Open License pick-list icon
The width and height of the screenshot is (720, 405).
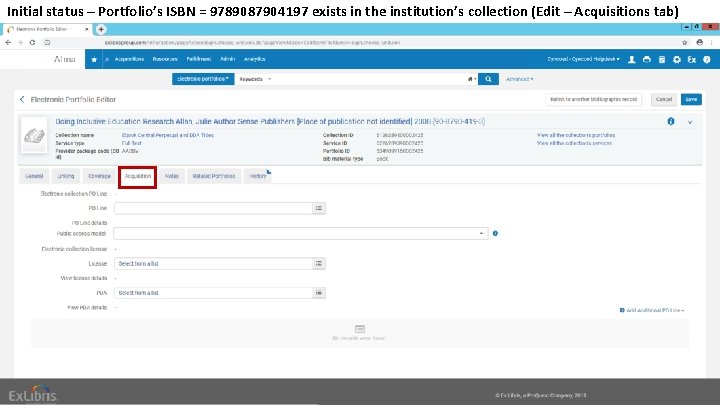319,264
